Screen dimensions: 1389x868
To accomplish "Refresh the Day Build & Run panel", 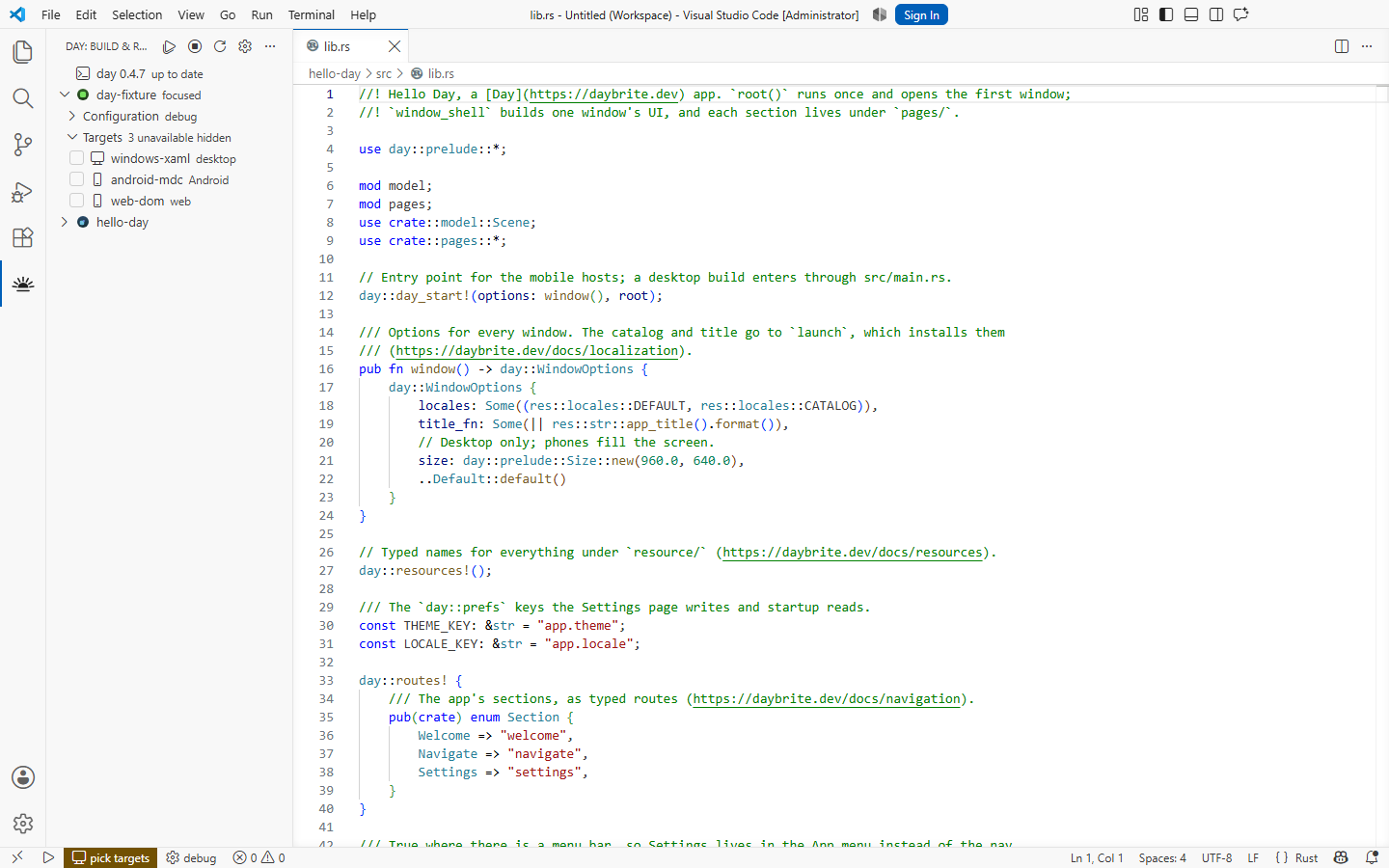I will (220, 46).
